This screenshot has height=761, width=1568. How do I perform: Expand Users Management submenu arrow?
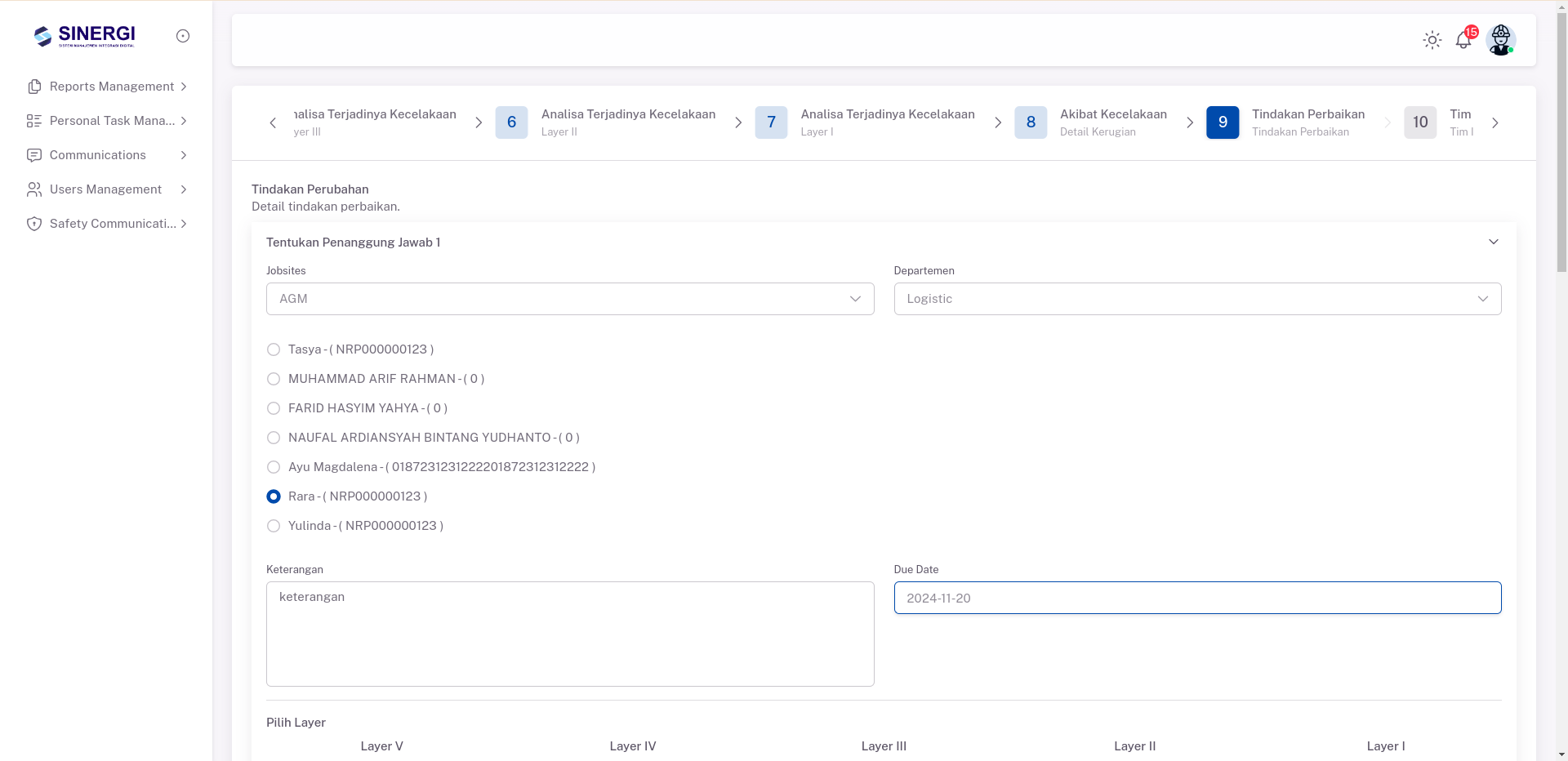pos(184,189)
